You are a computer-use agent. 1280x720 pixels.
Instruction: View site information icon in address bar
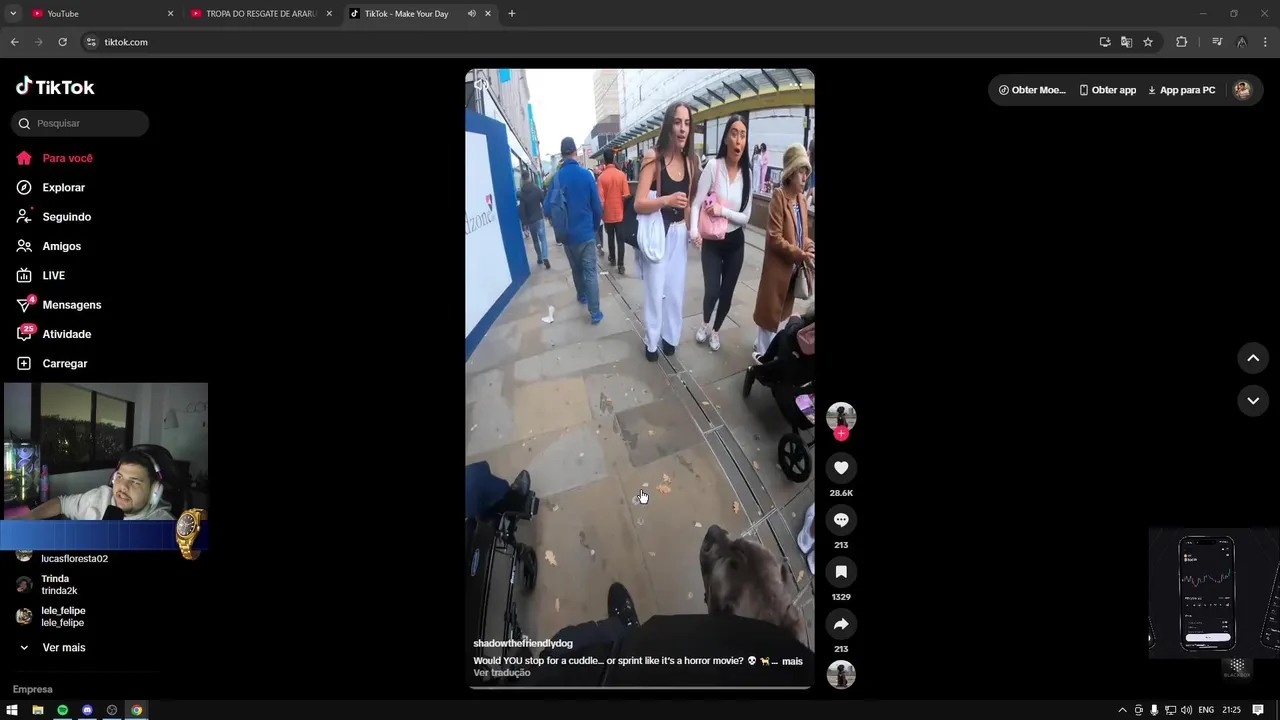[91, 42]
